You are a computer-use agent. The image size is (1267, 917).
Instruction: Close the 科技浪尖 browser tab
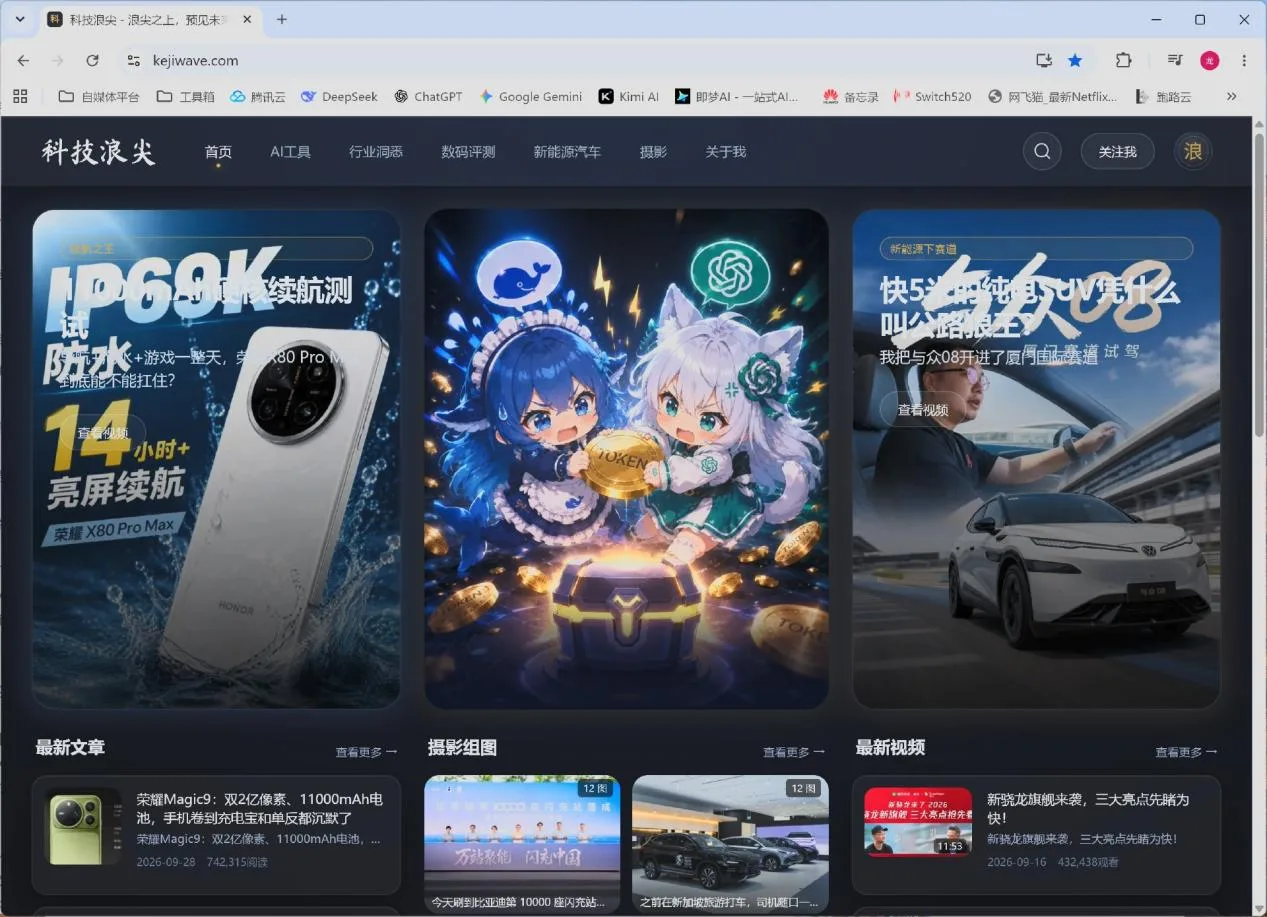point(247,19)
